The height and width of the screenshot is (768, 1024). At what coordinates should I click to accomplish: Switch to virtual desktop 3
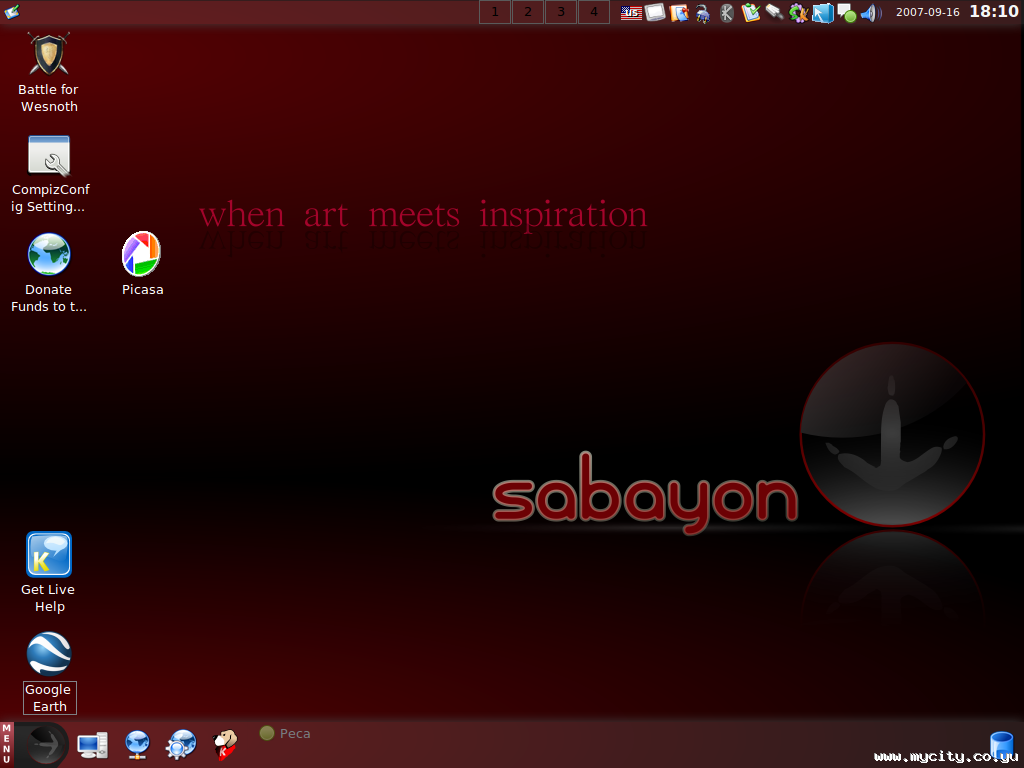561,12
